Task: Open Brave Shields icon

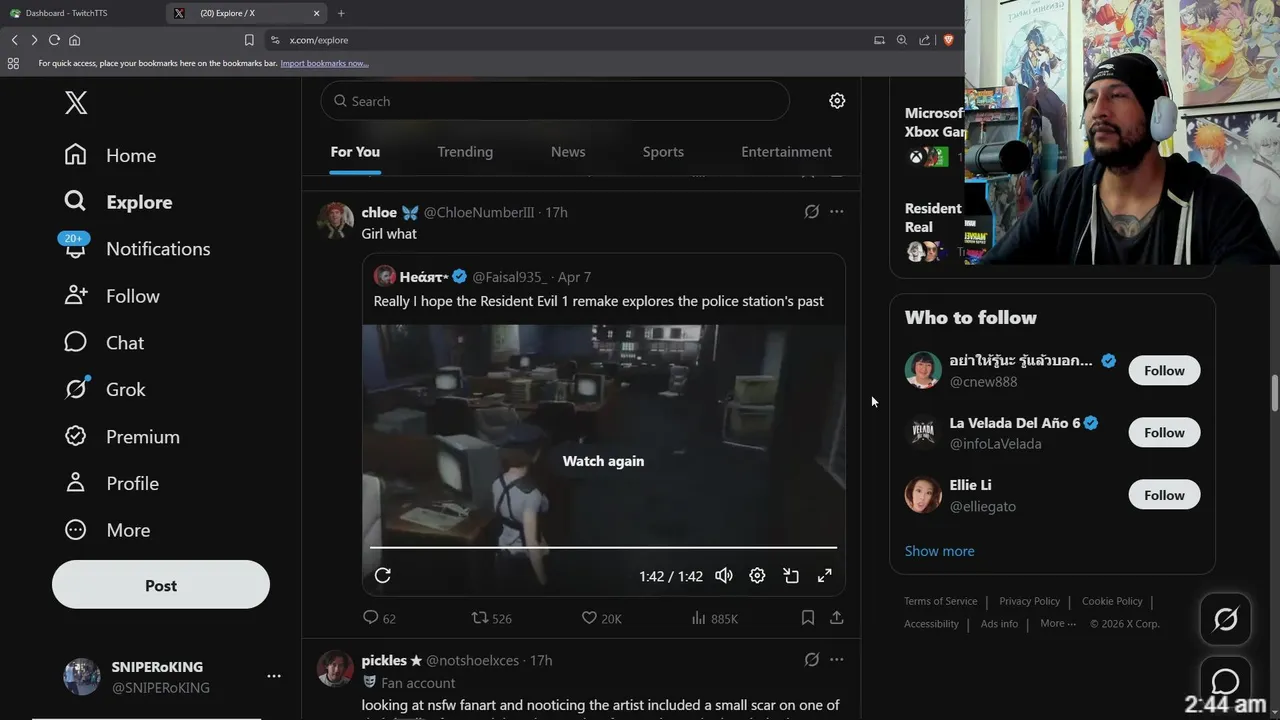Action: pyautogui.click(x=948, y=40)
